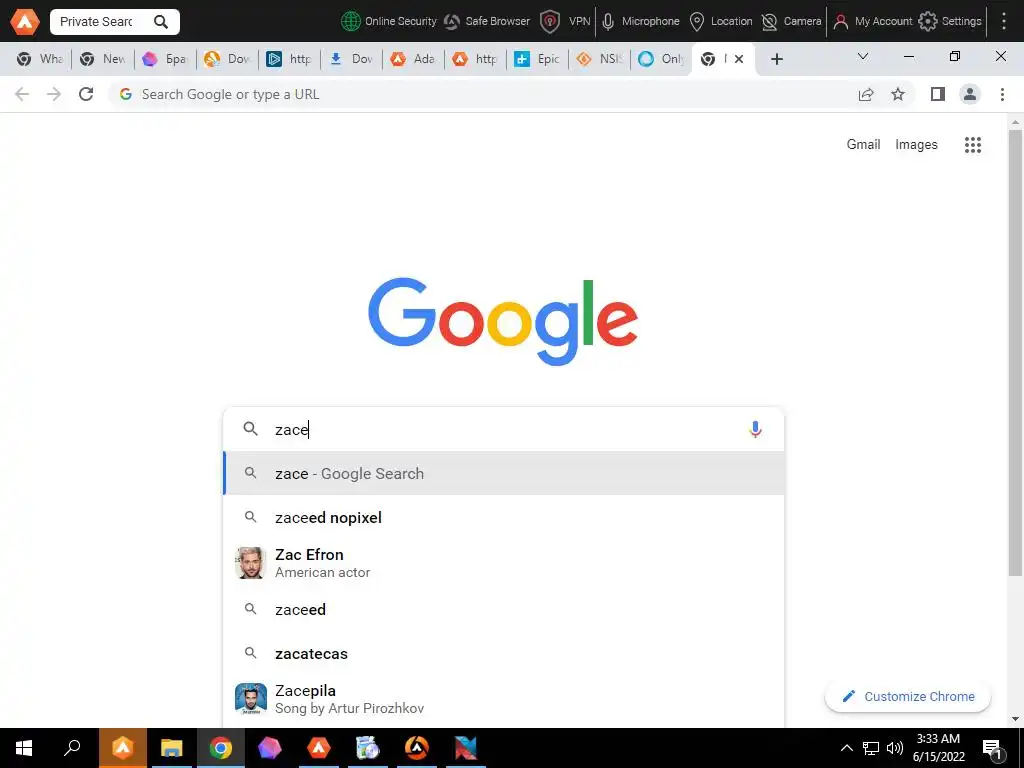Viewport: 1024px width, 768px height.
Task: Switch to the 'Бра' tab
Action: (x=165, y=59)
